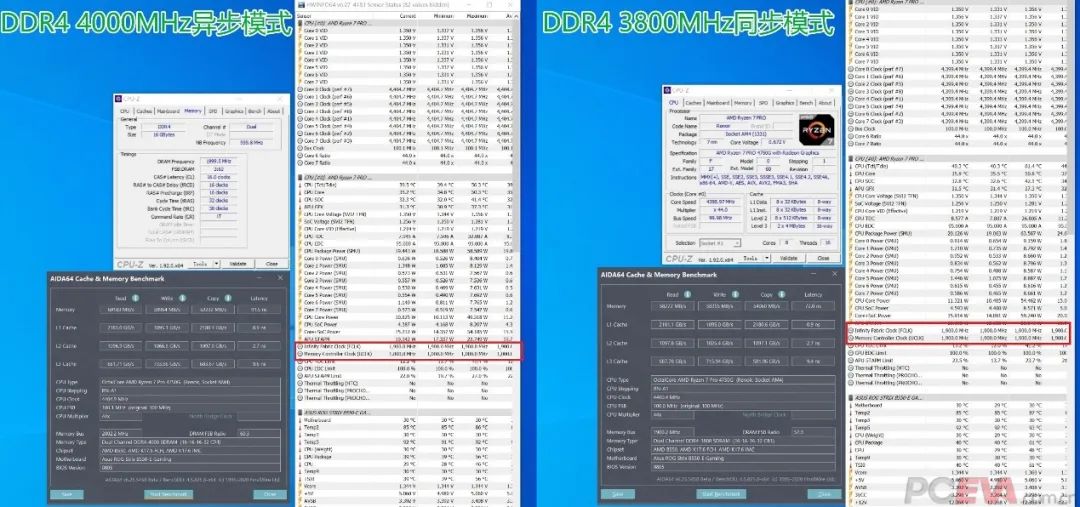Click the Copy info icon in the DDR4-4000 AIDA64 window
This screenshot has height=507, width=1080.
click(x=227, y=298)
